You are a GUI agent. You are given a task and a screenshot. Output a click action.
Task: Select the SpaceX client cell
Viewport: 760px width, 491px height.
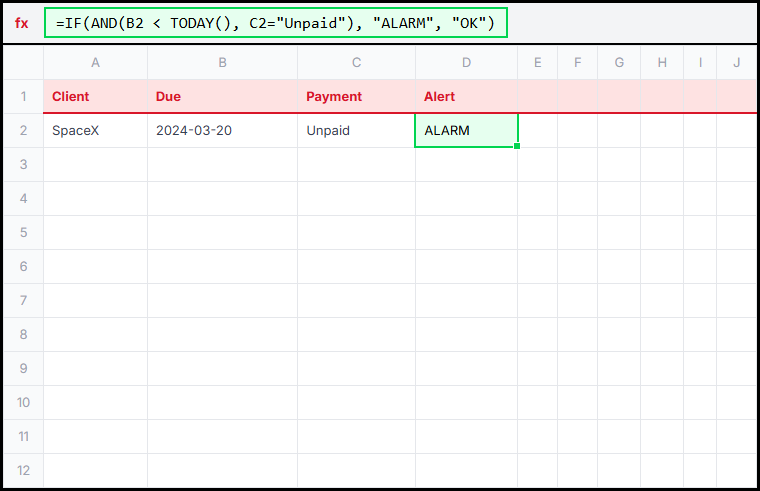pyautogui.click(x=96, y=131)
